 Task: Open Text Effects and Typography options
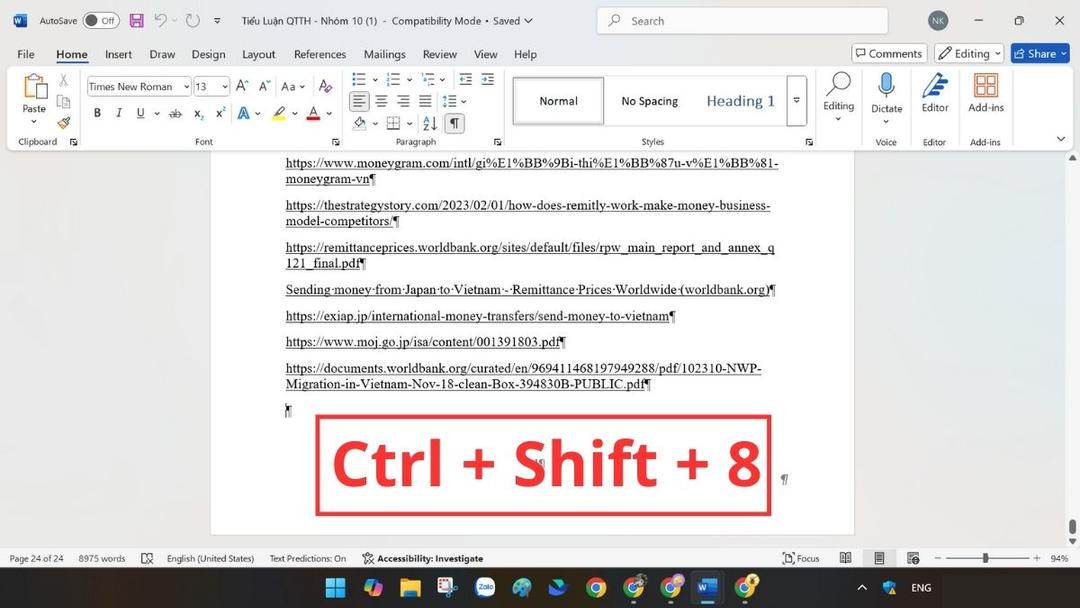pos(243,113)
